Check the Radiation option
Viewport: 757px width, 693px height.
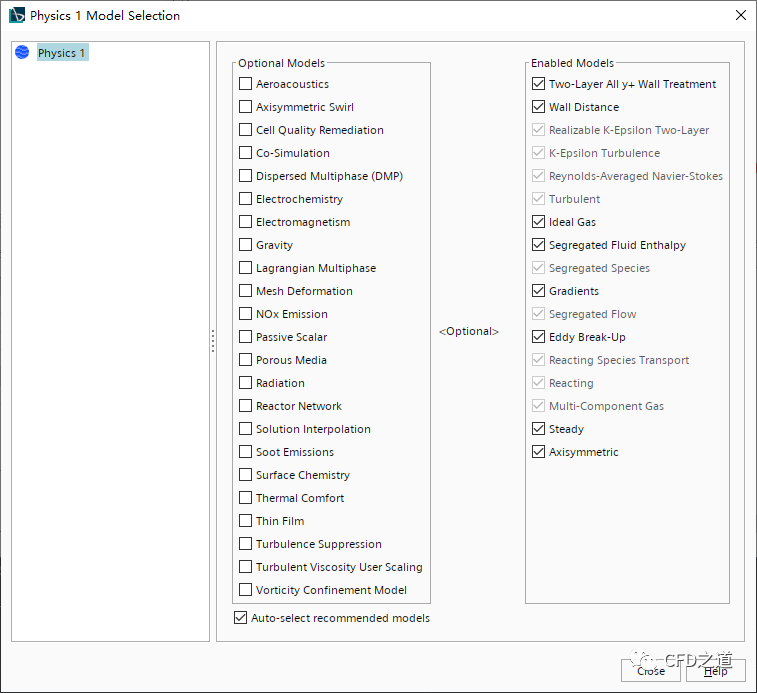tap(245, 383)
